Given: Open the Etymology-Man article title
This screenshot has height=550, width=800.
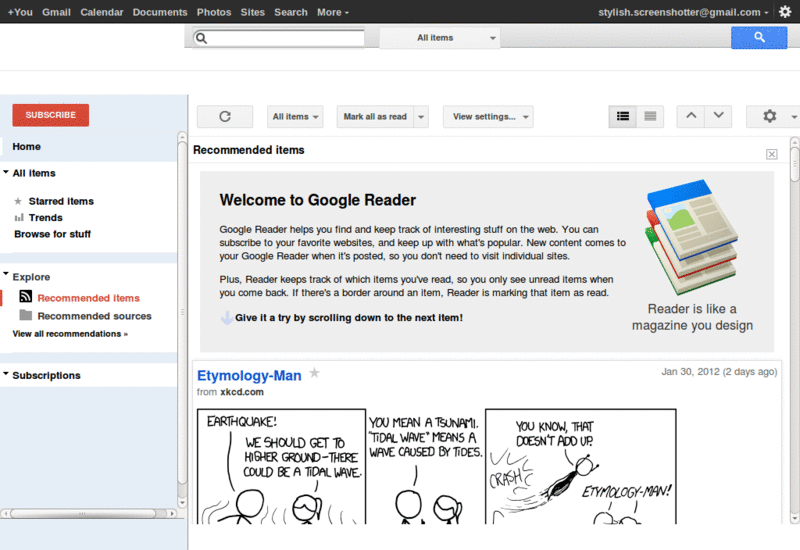Looking at the screenshot, I should (249, 376).
